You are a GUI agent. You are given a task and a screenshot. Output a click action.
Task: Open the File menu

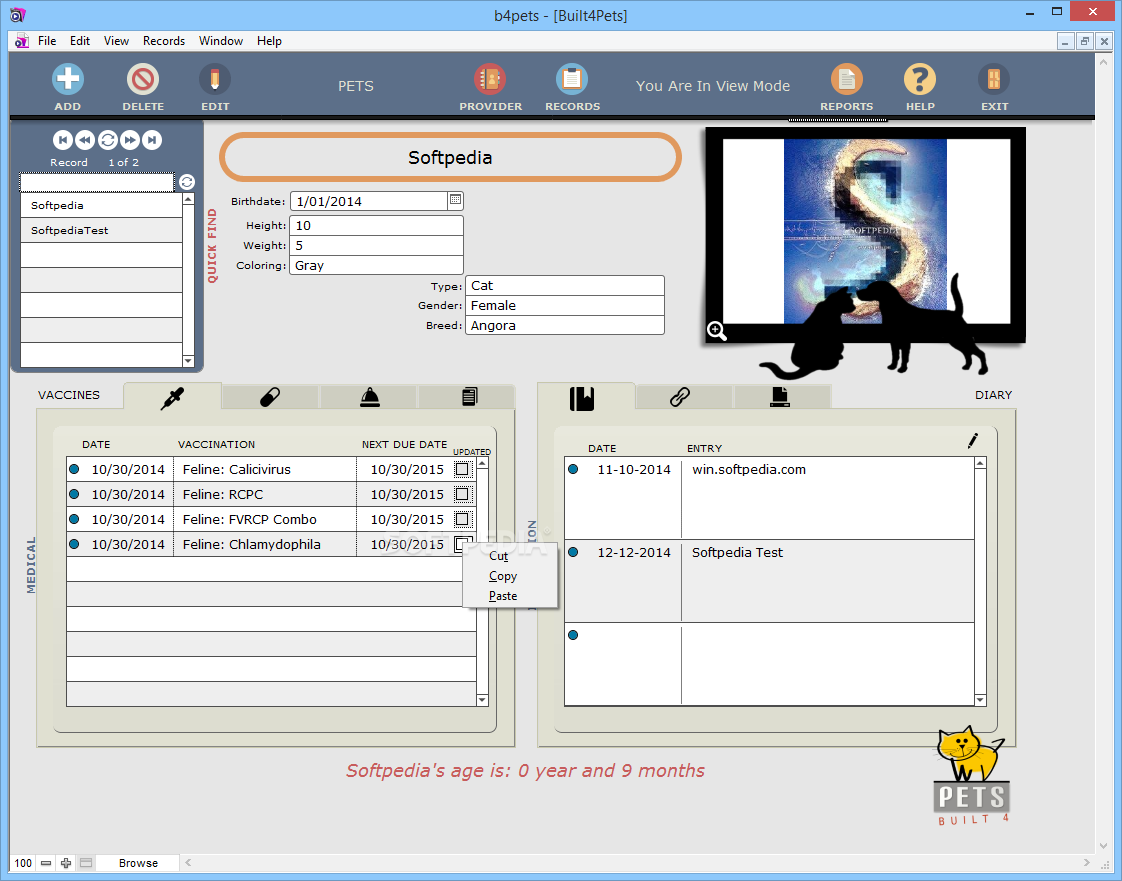coord(47,41)
